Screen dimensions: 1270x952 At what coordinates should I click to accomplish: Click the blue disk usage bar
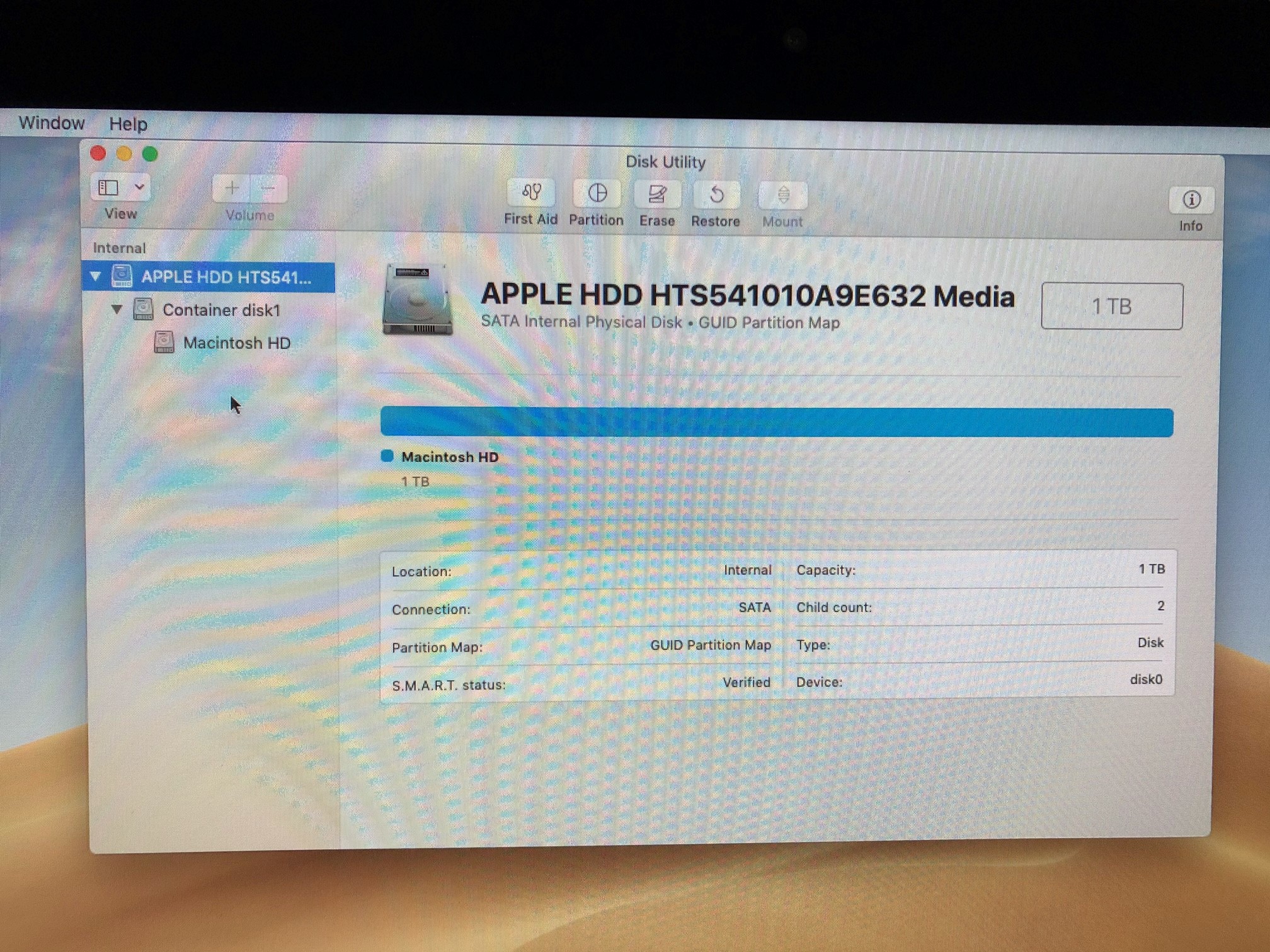776,422
